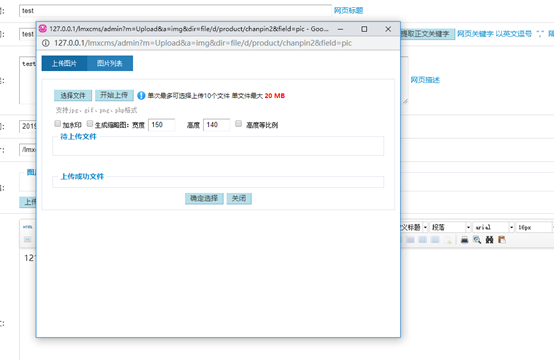The width and height of the screenshot is (554, 360).
Task: Click the popup window's pink favicon
Action: pyautogui.click(x=43, y=28)
